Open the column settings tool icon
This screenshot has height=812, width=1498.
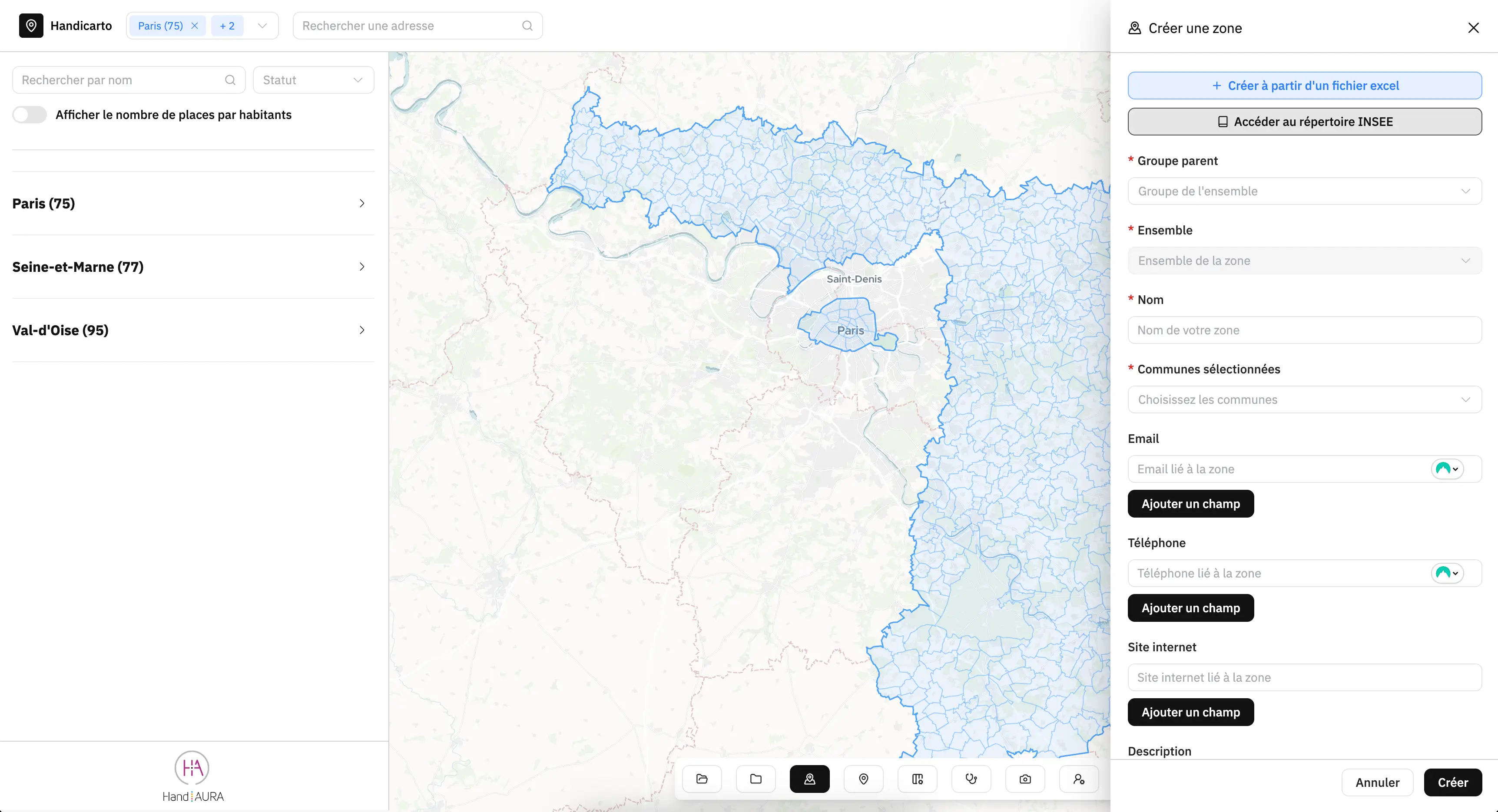point(917,779)
